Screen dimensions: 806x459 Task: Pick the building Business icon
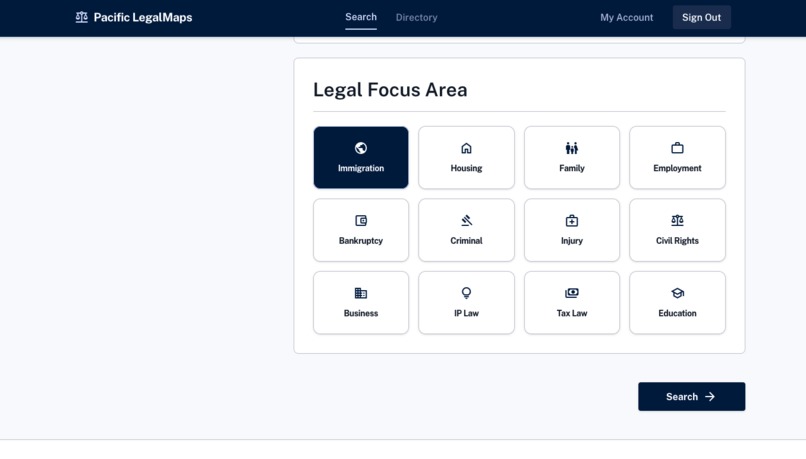[361, 293]
